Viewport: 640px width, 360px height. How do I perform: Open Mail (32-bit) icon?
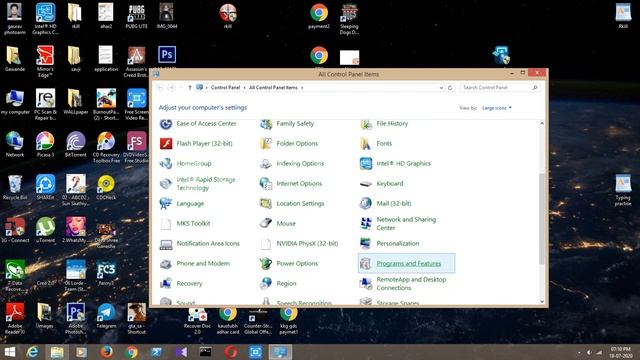[366, 204]
